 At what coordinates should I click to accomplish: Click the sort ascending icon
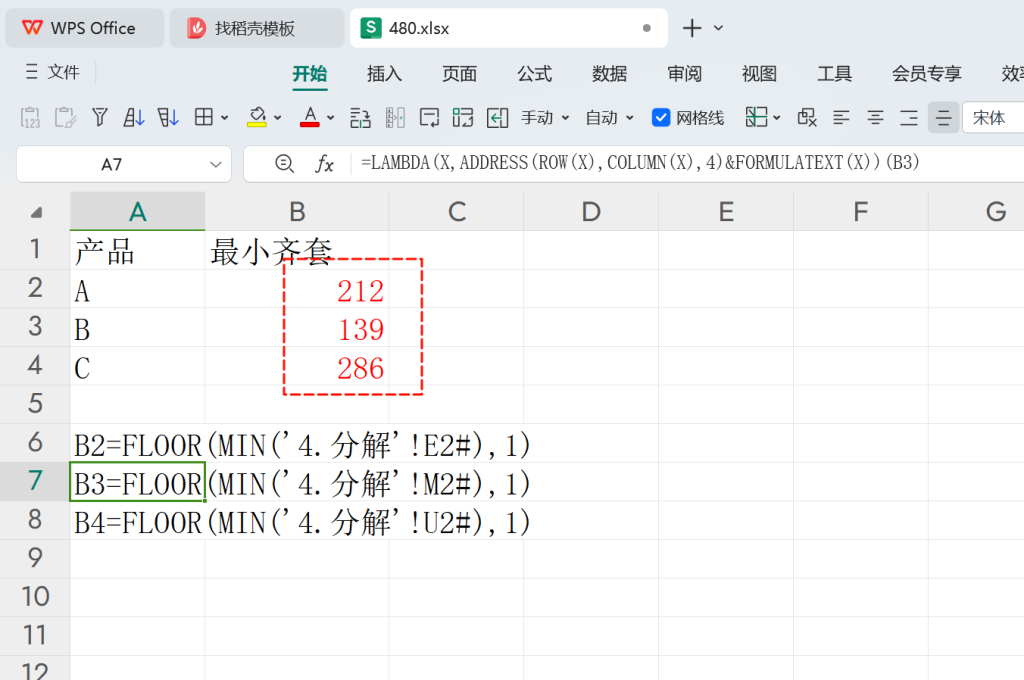point(134,118)
